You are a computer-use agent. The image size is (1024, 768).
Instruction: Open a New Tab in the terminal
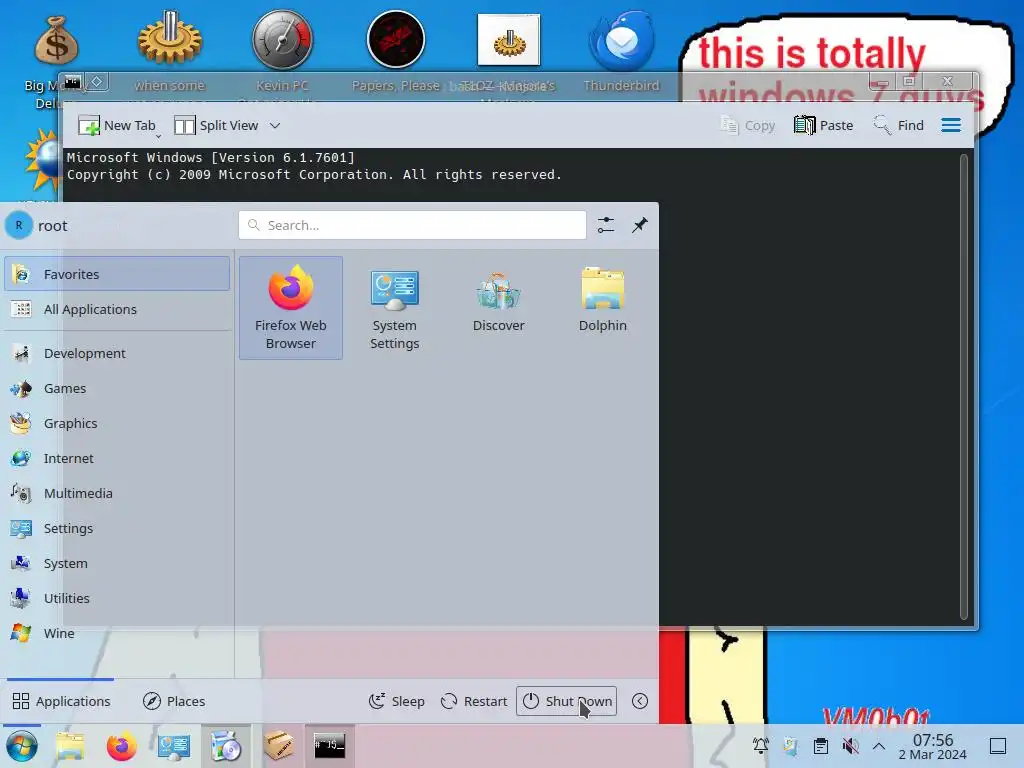tap(116, 125)
